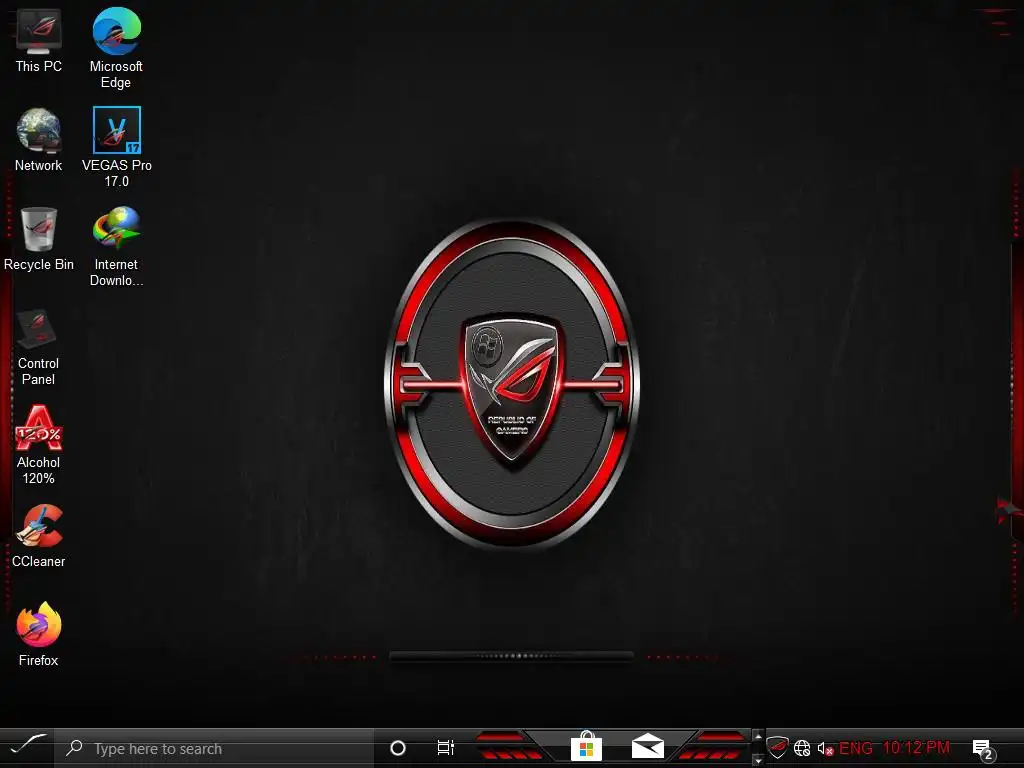Open the Control Panel desktop icon
This screenshot has width=1024, height=768.
(38, 346)
